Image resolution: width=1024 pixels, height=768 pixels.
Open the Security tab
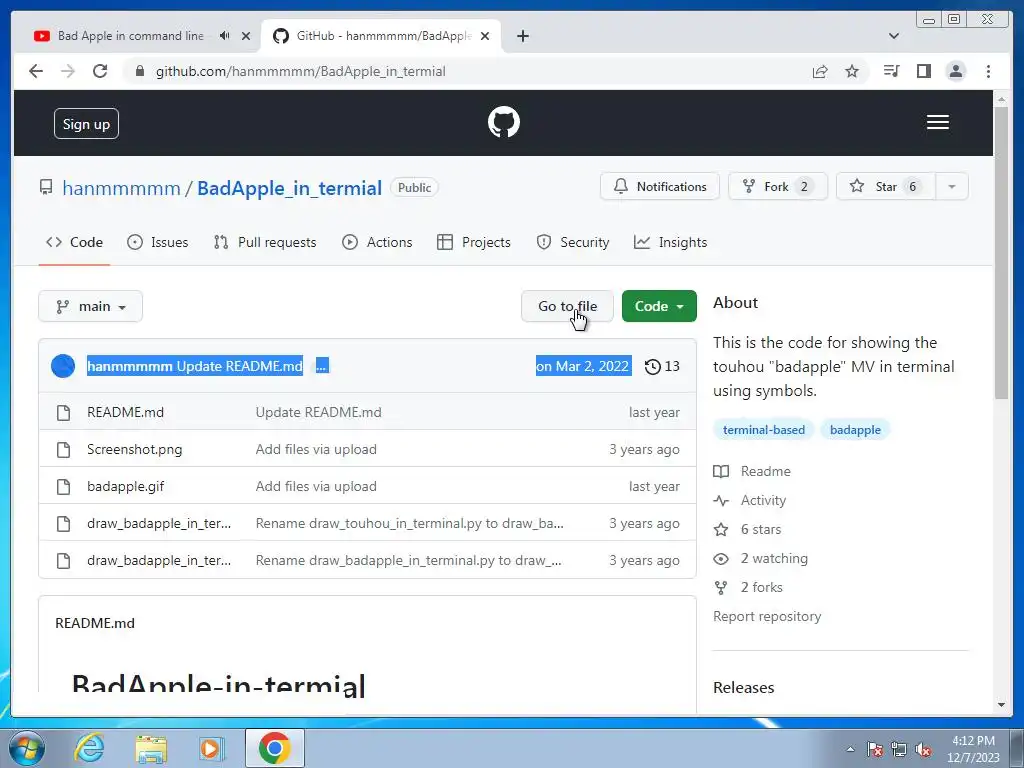click(x=572, y=242)
